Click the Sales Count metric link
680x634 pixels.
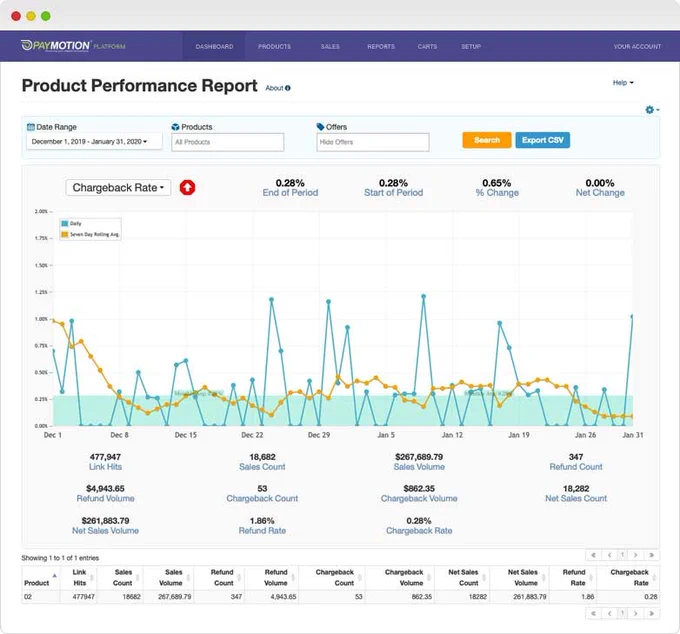[x=262, y=467]
